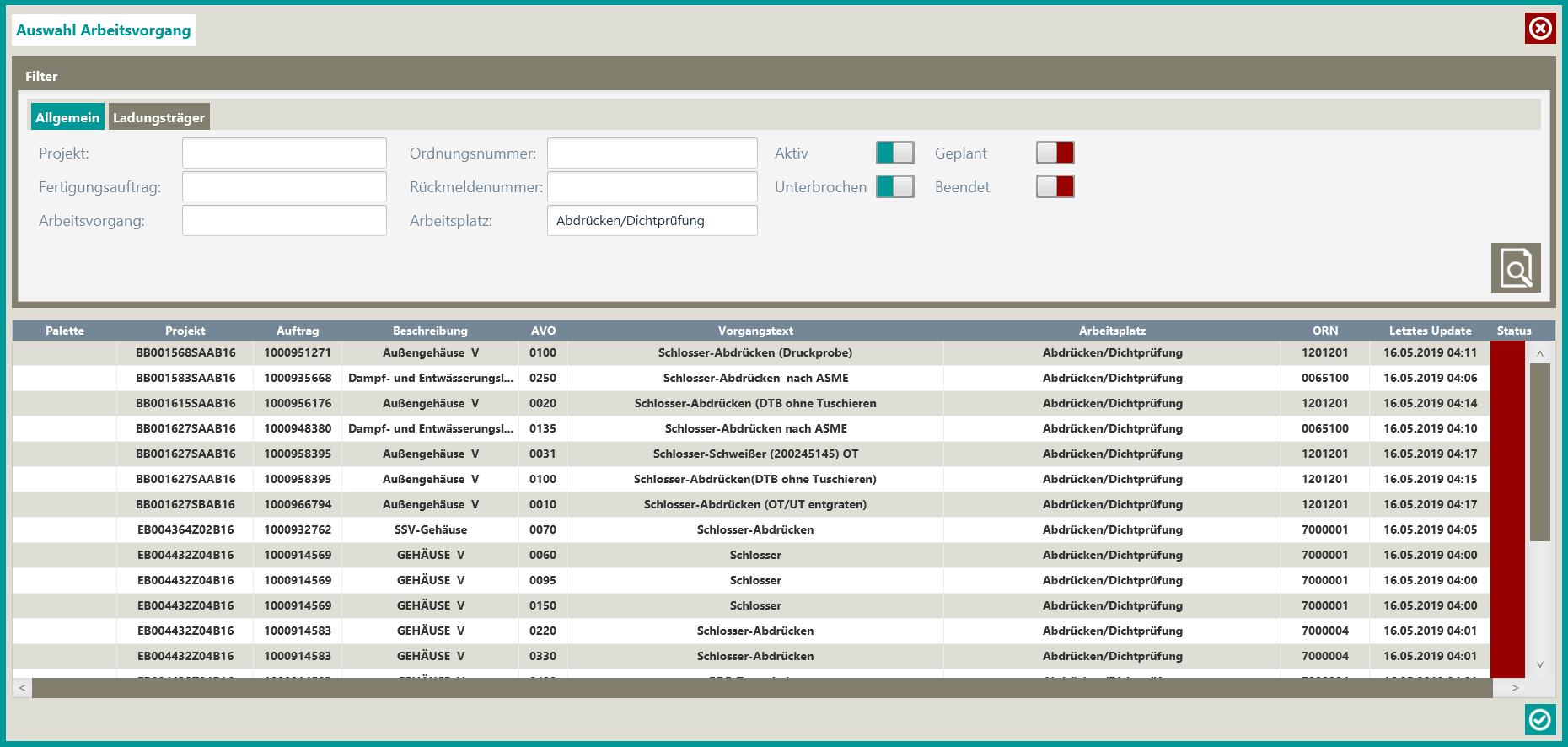Toggle the Aktiv filter switch
Image resolution: width=1568 pixels, height=747 pixels.
point(894,153)
